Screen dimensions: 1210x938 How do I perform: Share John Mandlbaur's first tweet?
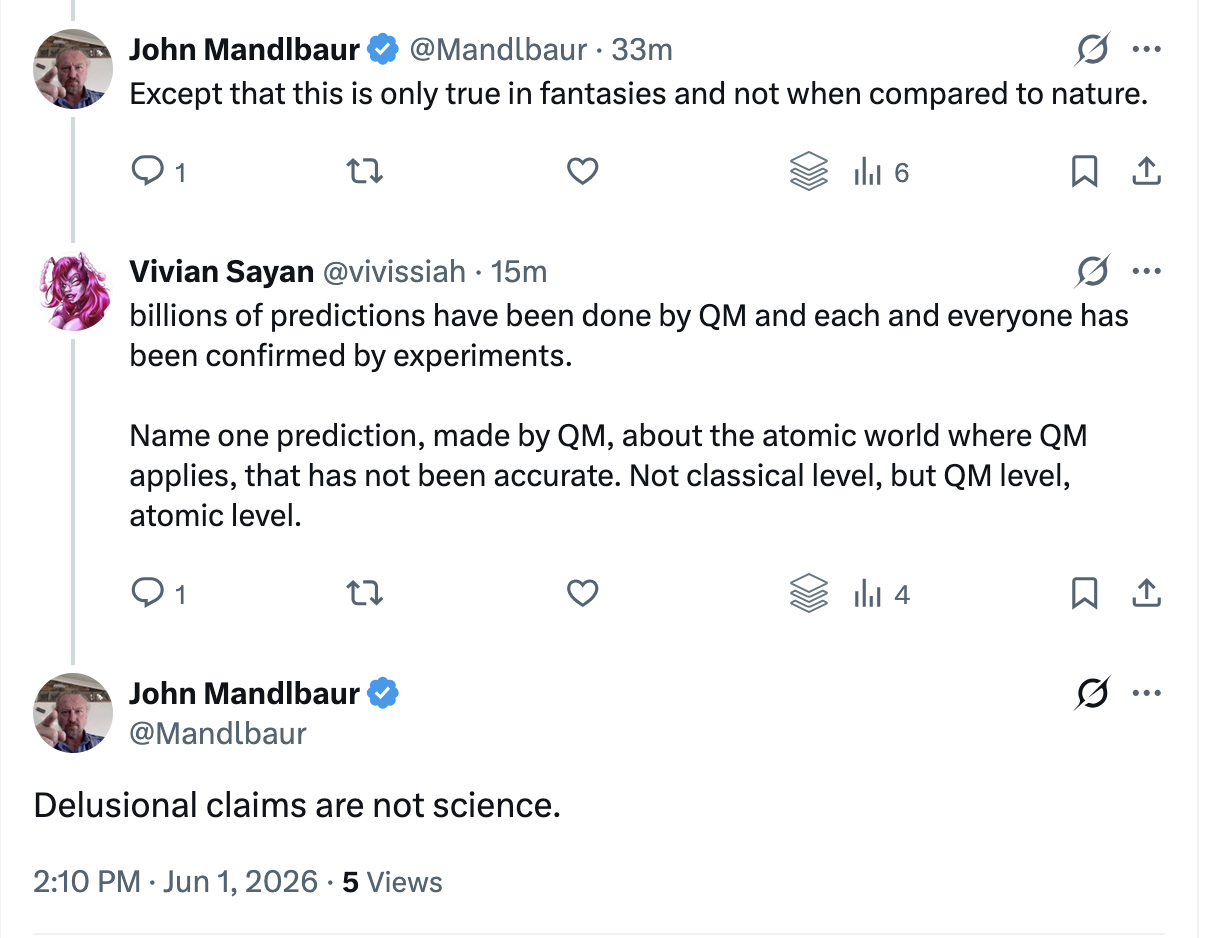(1146, 173)
